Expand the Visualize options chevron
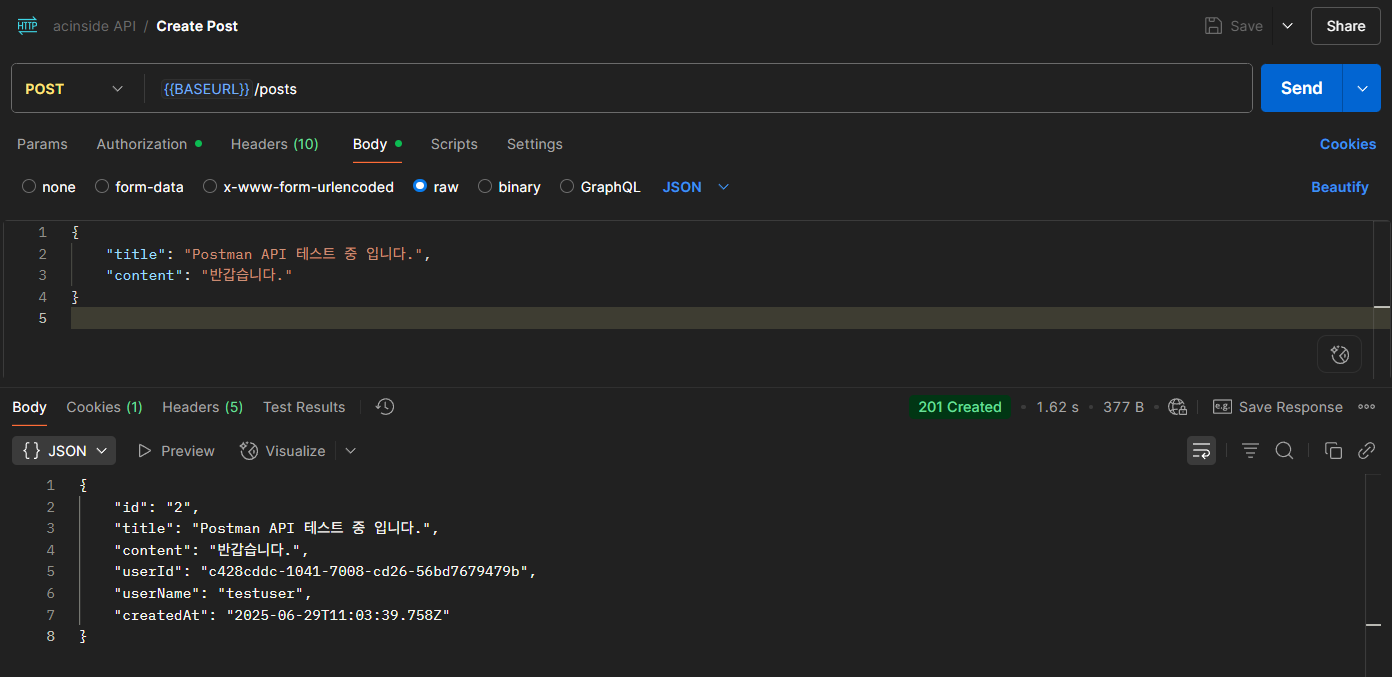 click(x=350, y=451)
